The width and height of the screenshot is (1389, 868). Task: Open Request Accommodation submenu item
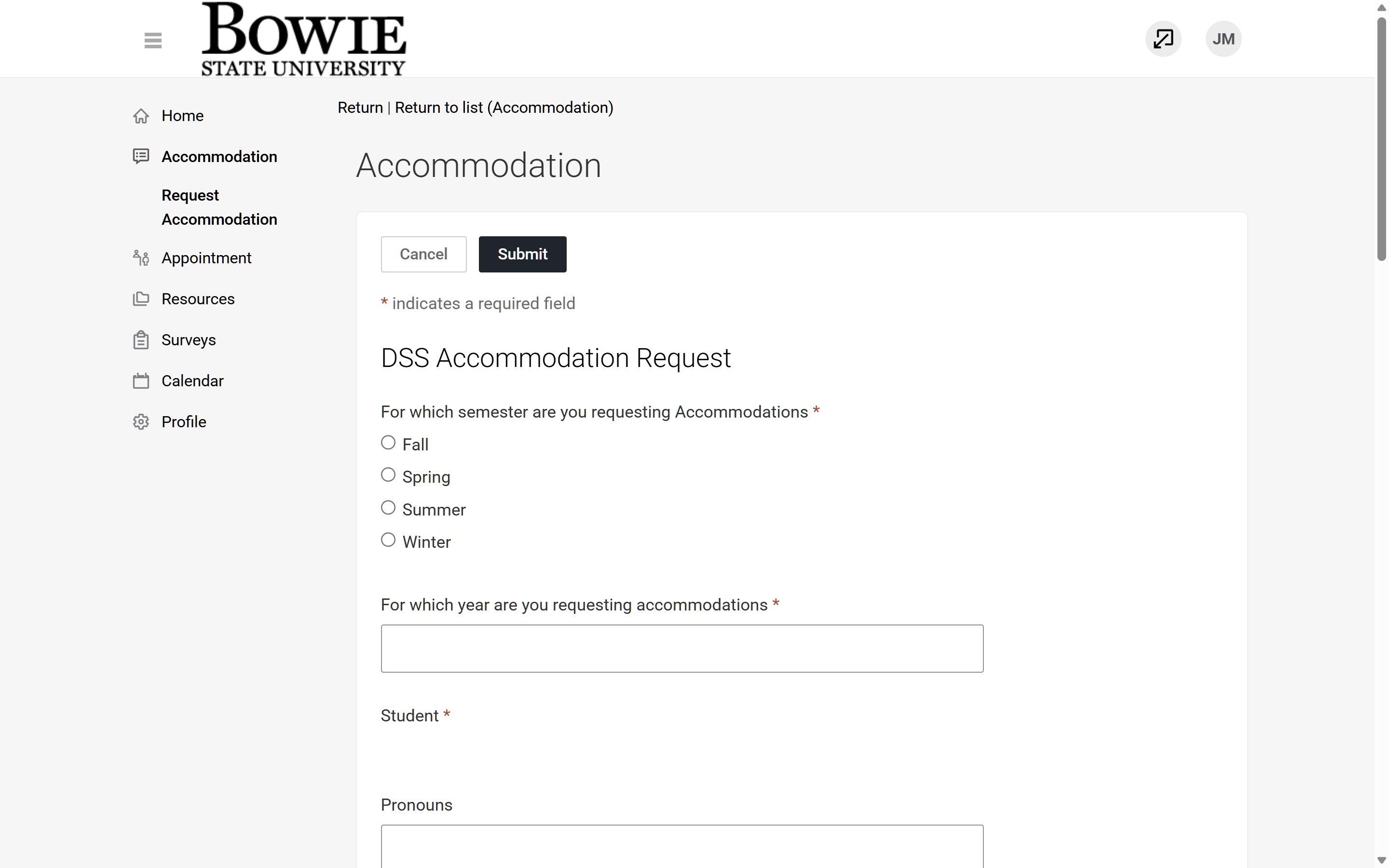219,207
